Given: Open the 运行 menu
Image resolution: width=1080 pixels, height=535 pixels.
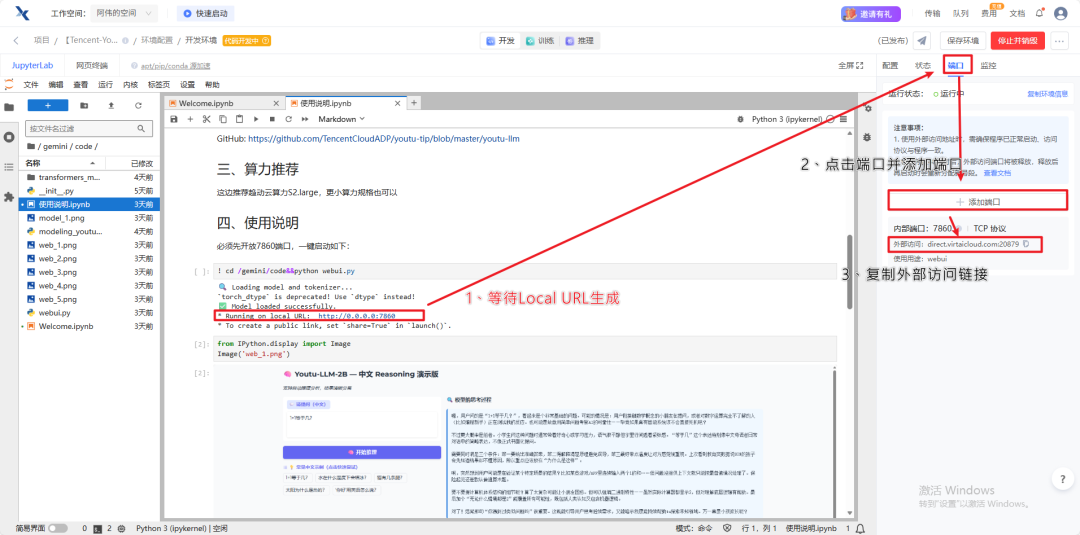Looking at the screenshot, I should (105, 85).
